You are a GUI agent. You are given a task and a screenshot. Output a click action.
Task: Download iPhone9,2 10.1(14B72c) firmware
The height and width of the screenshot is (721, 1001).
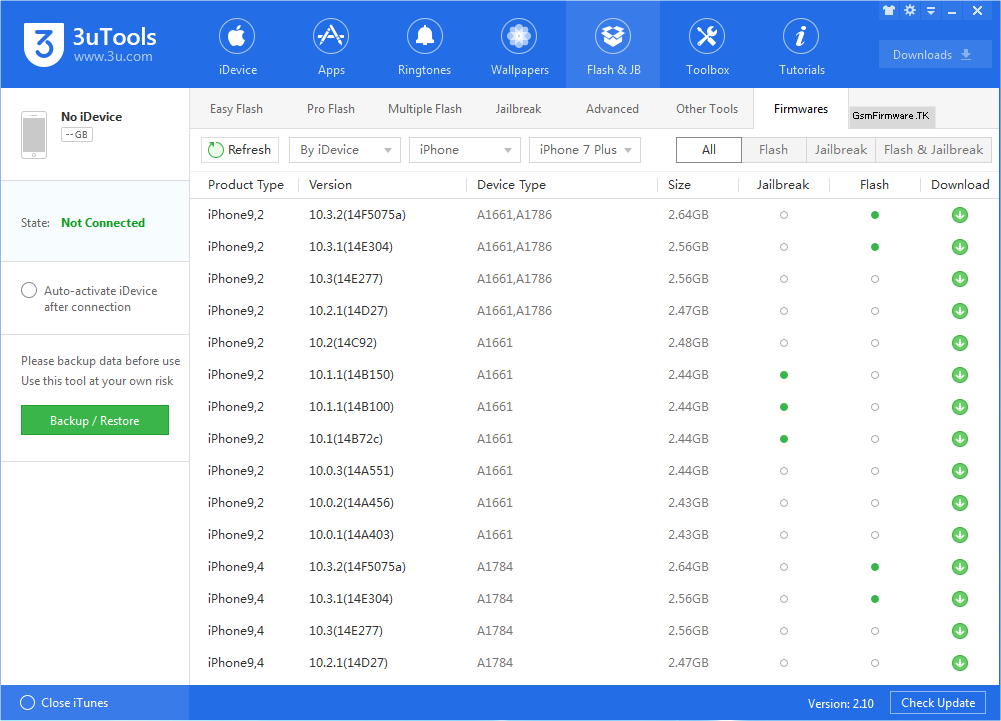pyautogui.click(x=960, y=439)
